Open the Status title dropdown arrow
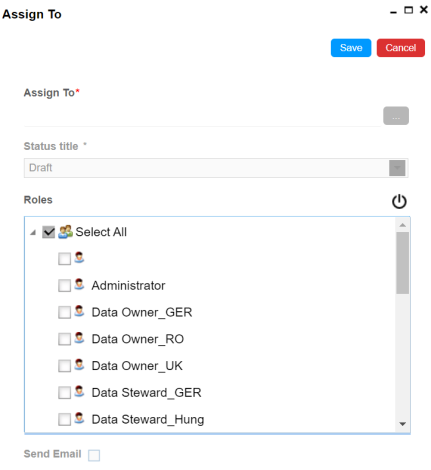Viewport: 431px width, 470px height. 397,168
